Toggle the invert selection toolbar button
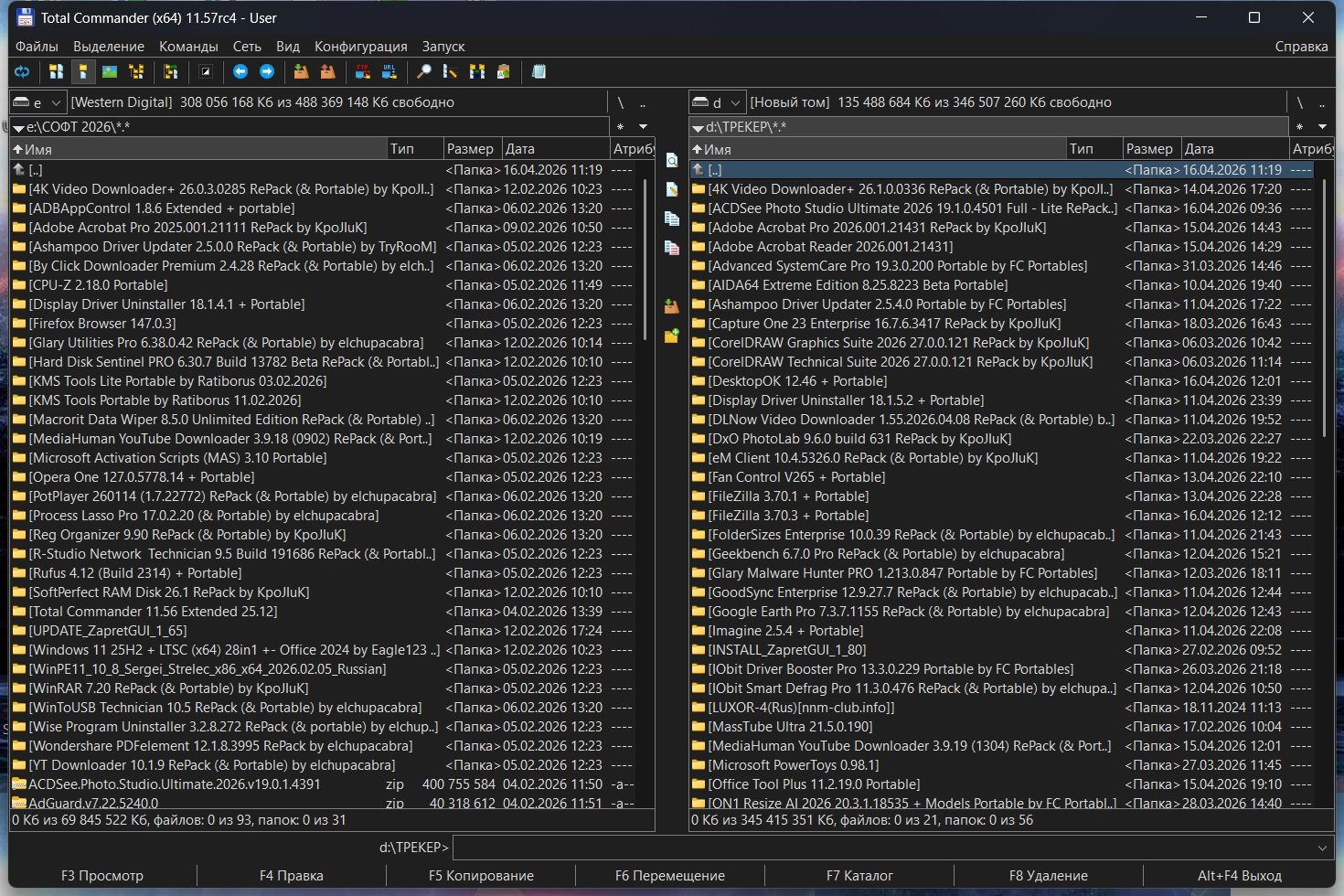Viewport: 1344px width, 896px height. pos(206,71)
